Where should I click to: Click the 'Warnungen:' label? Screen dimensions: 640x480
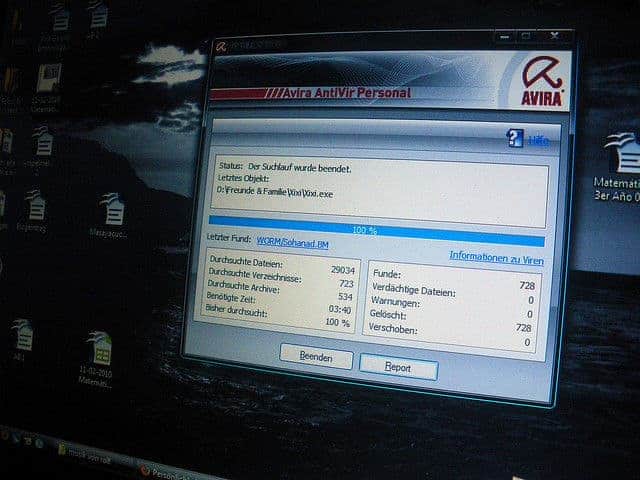[x=395, y=302]
